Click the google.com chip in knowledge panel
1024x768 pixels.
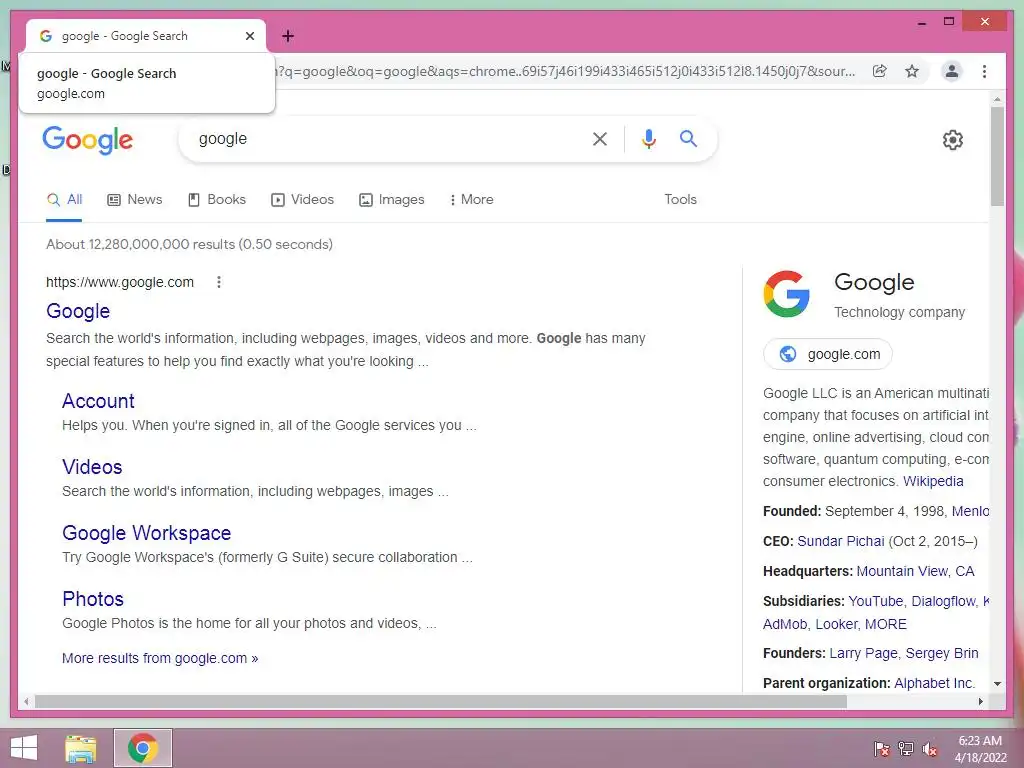pos(828,354)
